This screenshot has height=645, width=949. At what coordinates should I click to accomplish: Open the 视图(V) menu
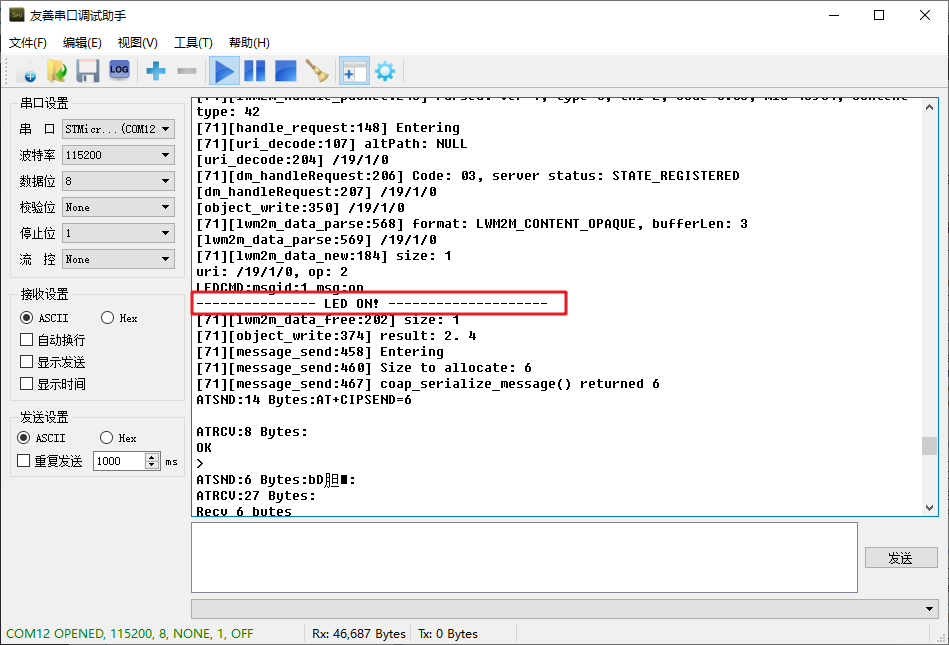[x=137, y=42]
